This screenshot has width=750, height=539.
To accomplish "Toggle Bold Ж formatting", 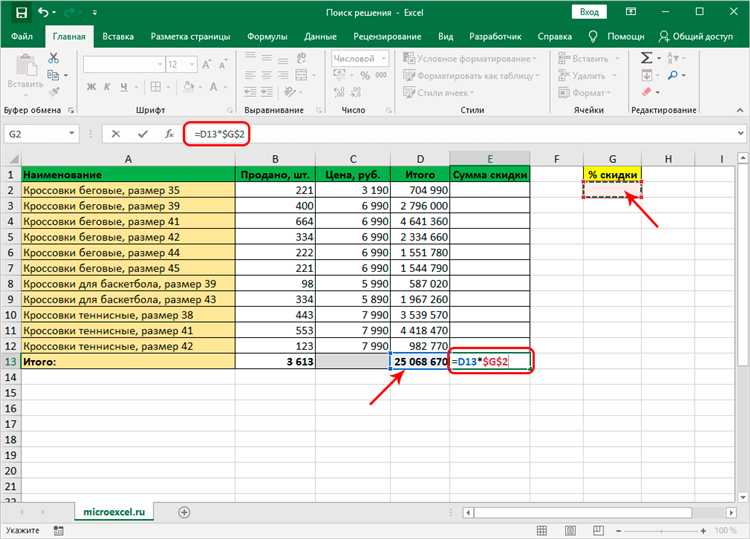I will (91, 87).
